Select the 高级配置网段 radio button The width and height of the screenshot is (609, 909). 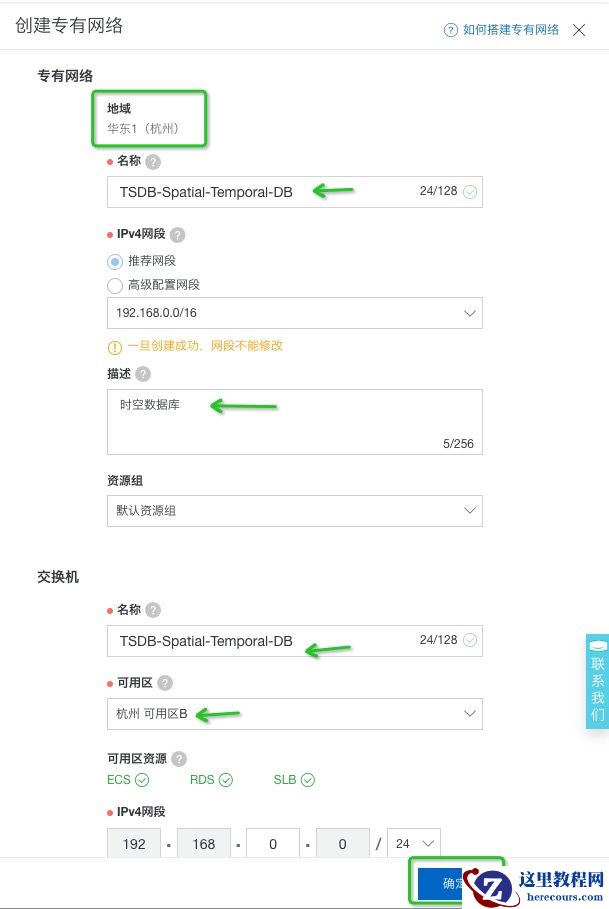[x=112, y=284]
